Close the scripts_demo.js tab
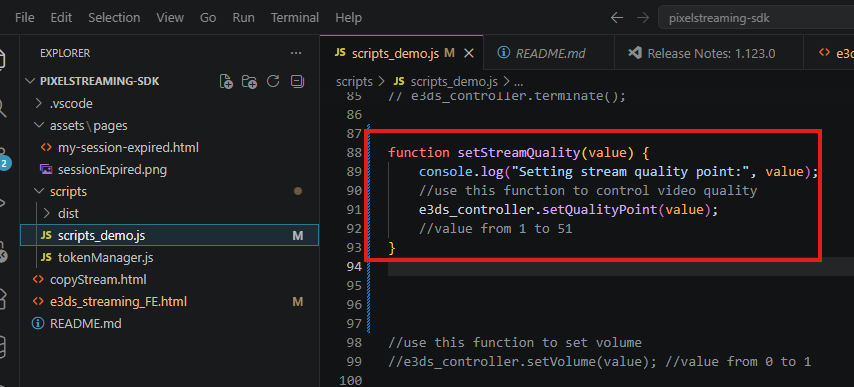This screenshot has height=387, width=854. pos(469,53)
